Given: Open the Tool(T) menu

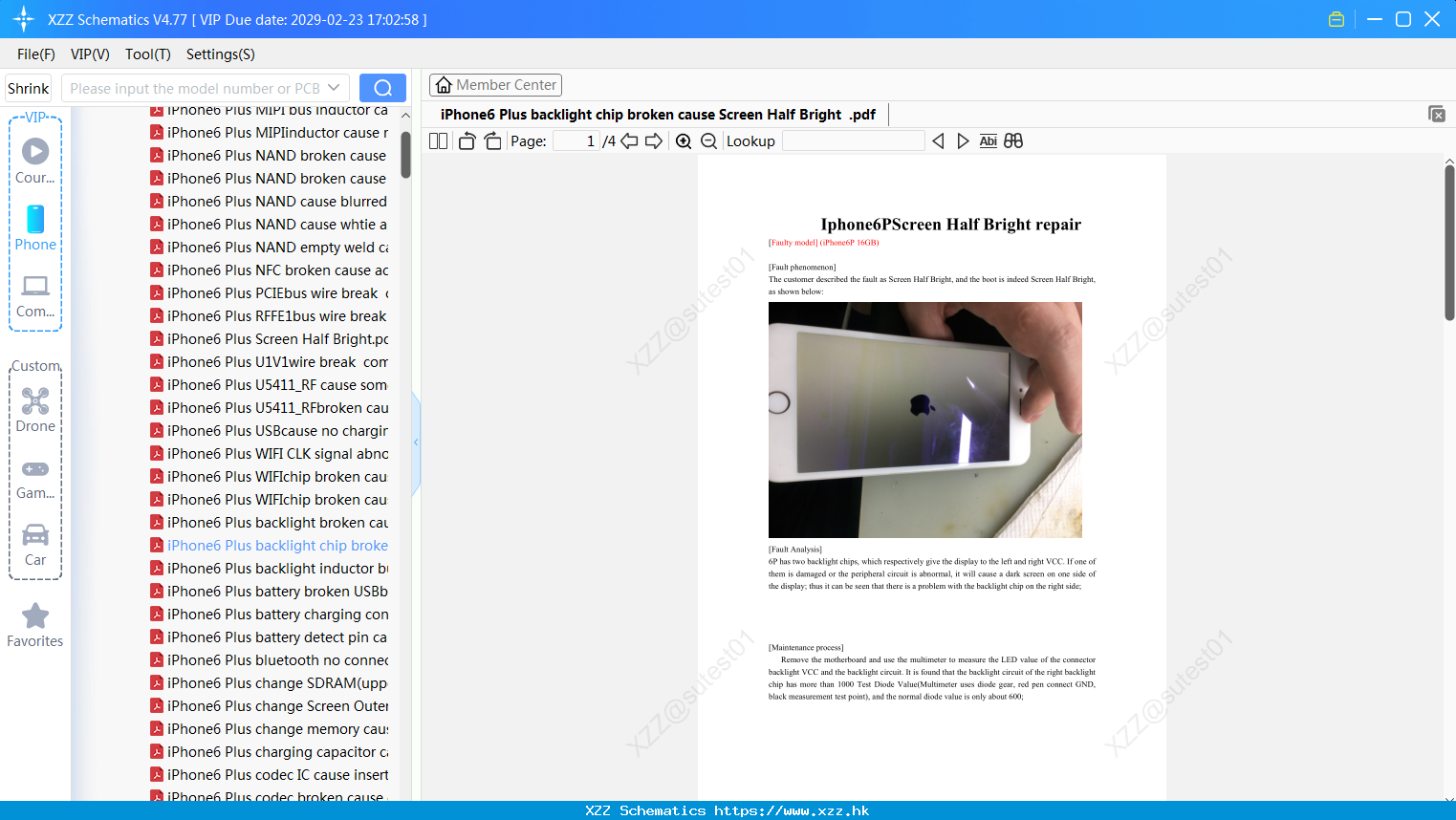Looking at the screenshot, I should (148, 54).
